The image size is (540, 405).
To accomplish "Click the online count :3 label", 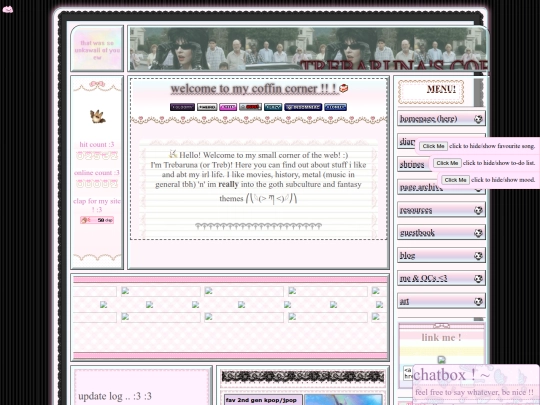I will coord(97,173).
